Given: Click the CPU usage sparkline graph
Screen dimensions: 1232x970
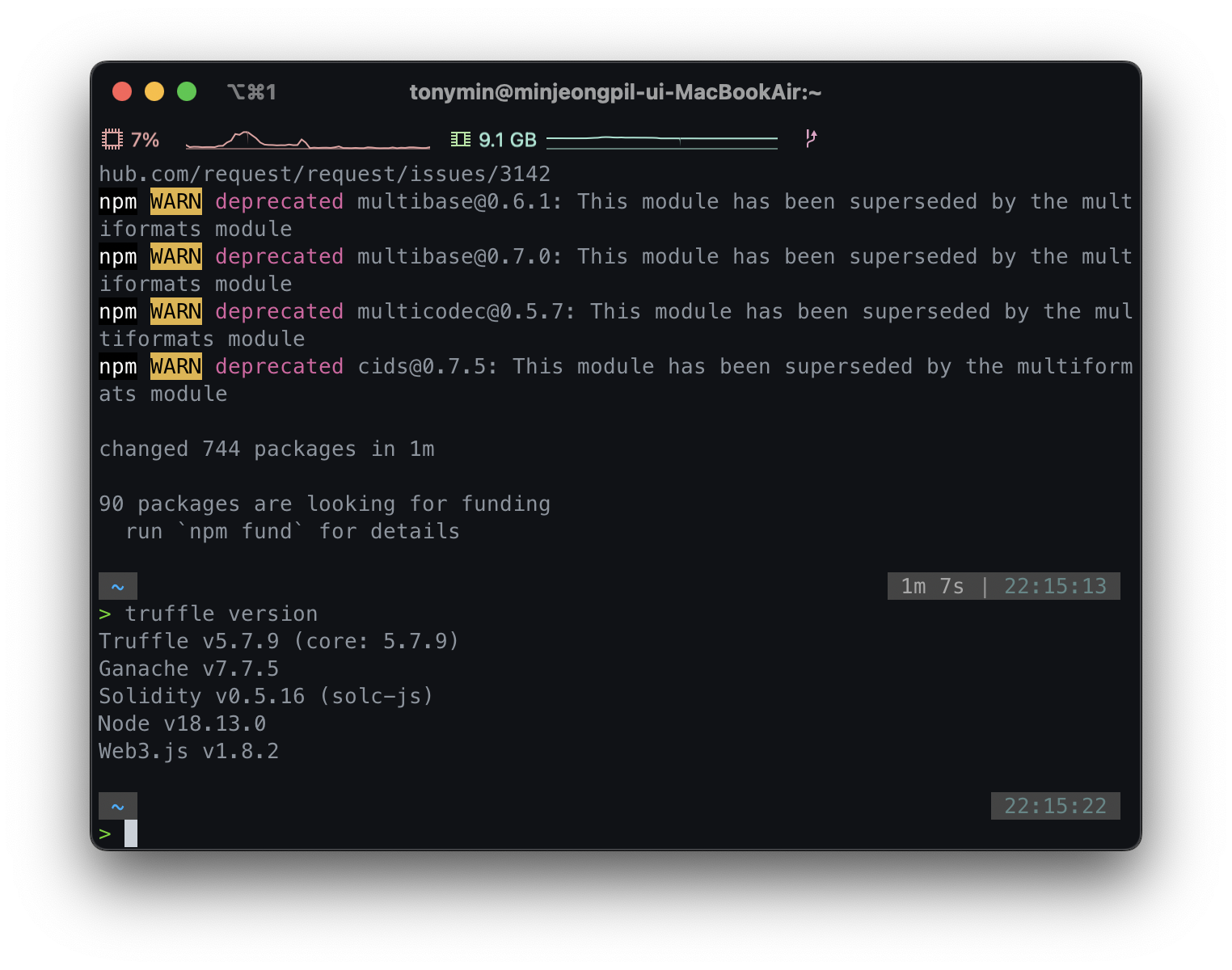Looking at the screenshot, I should pos(308,140).
